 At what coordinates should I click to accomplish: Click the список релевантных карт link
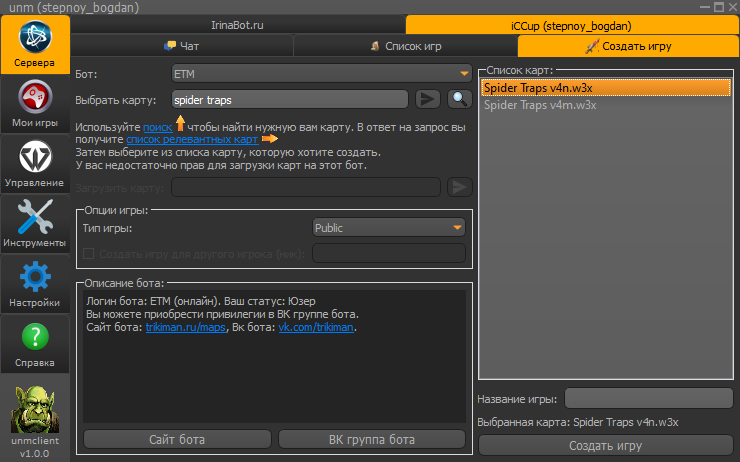point(192,140)
